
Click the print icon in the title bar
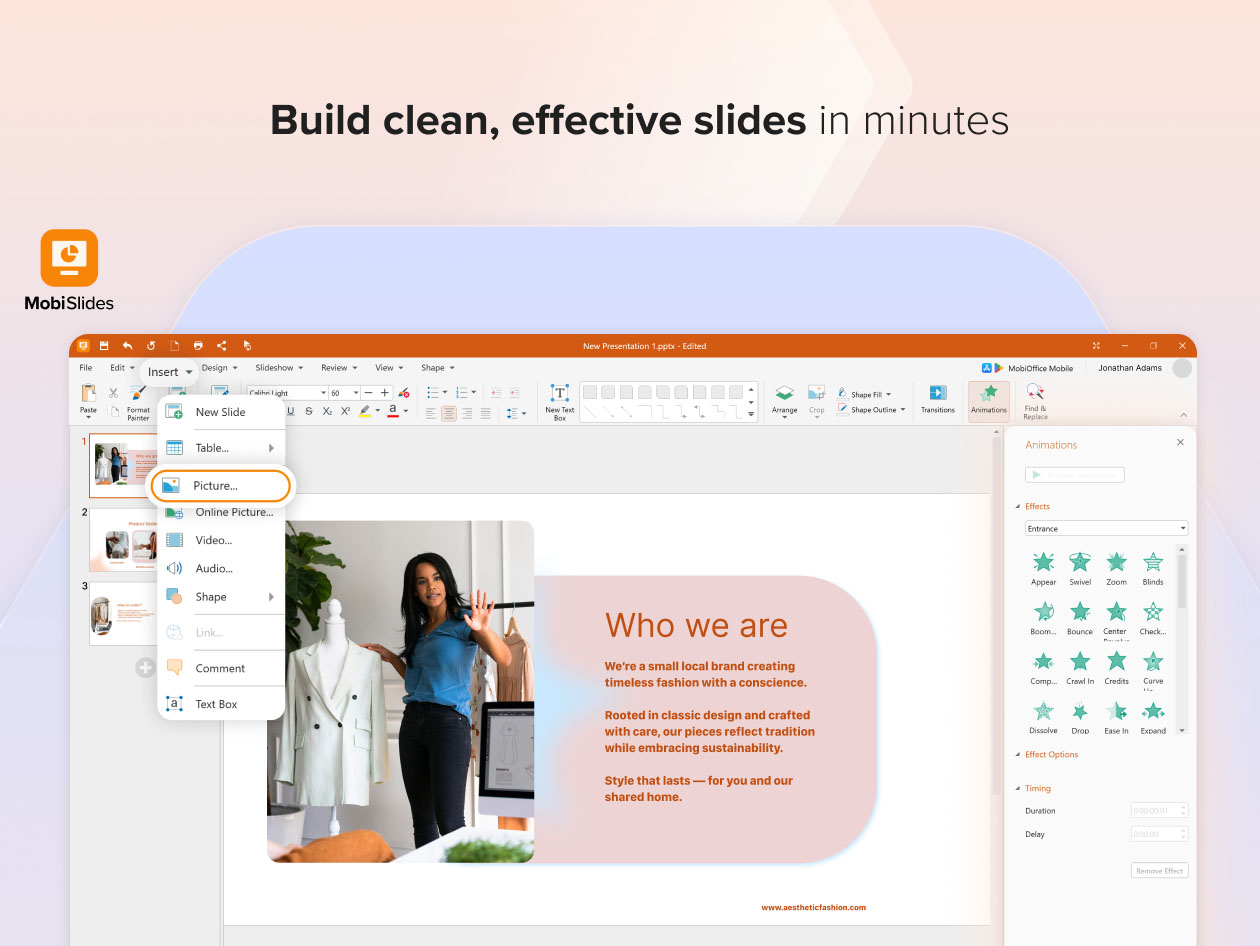(x=198, y=346)
